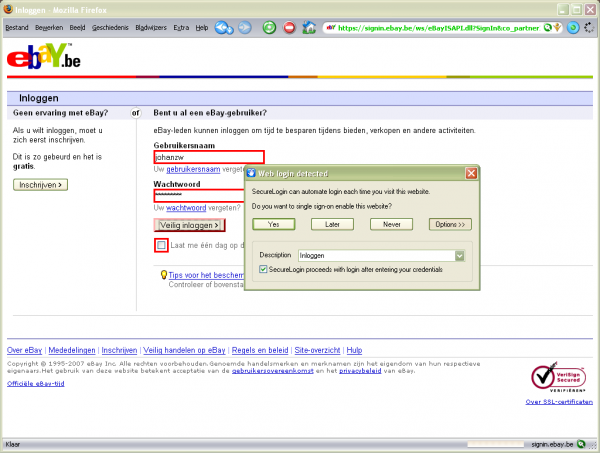Open 'Over SSL-certificaten' link
This screenshot has width=600, height=453.
point(559,402)
